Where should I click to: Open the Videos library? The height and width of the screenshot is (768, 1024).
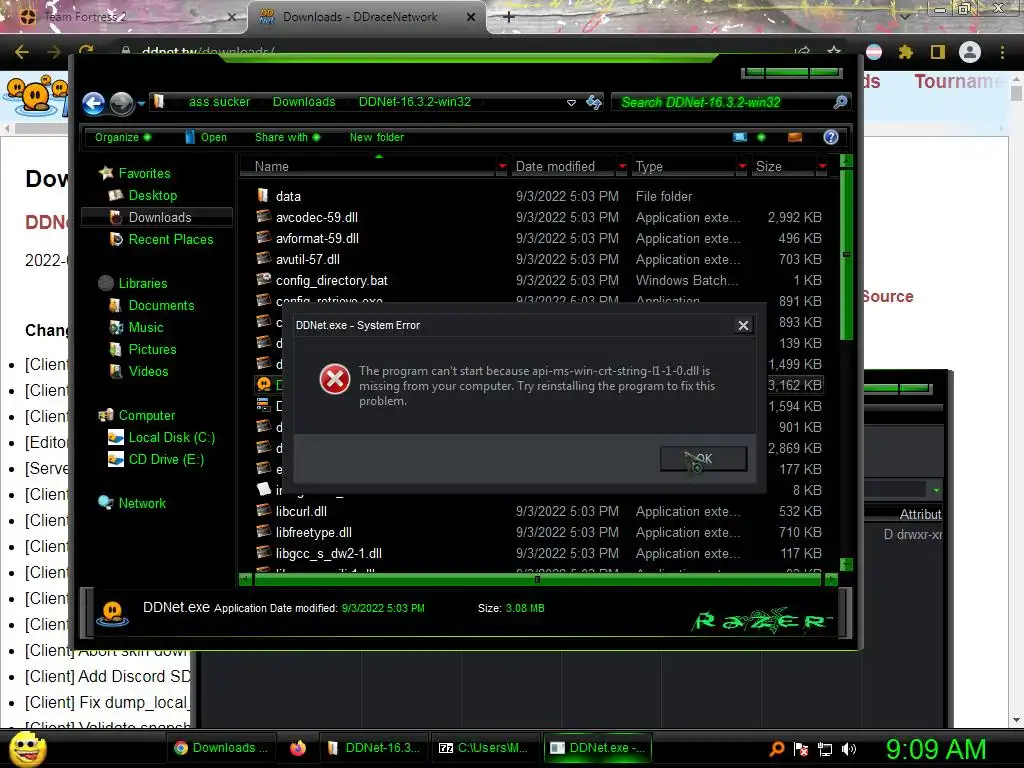click(148, 372)
